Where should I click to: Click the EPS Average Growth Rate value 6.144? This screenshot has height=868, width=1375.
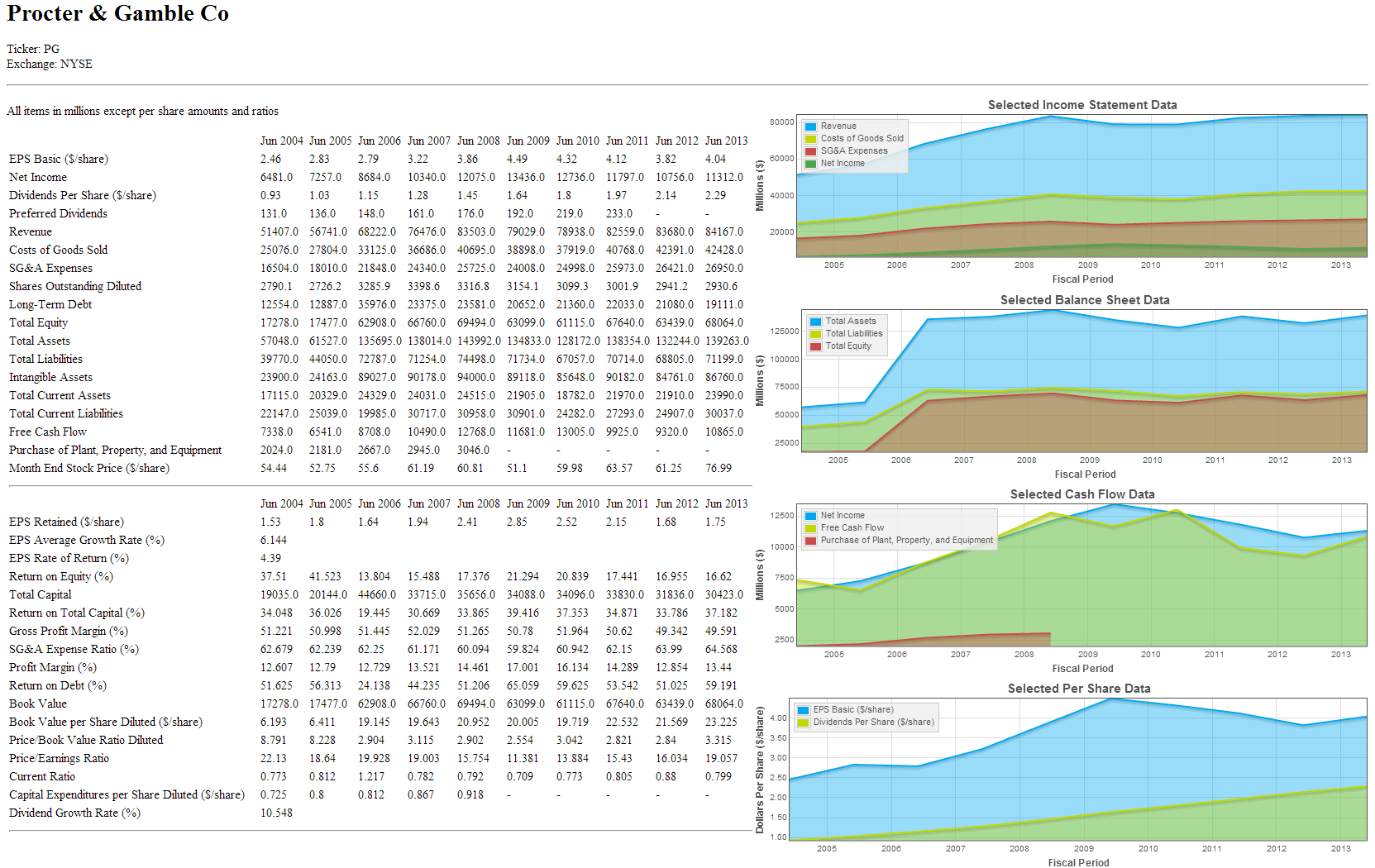click(274, 540)
